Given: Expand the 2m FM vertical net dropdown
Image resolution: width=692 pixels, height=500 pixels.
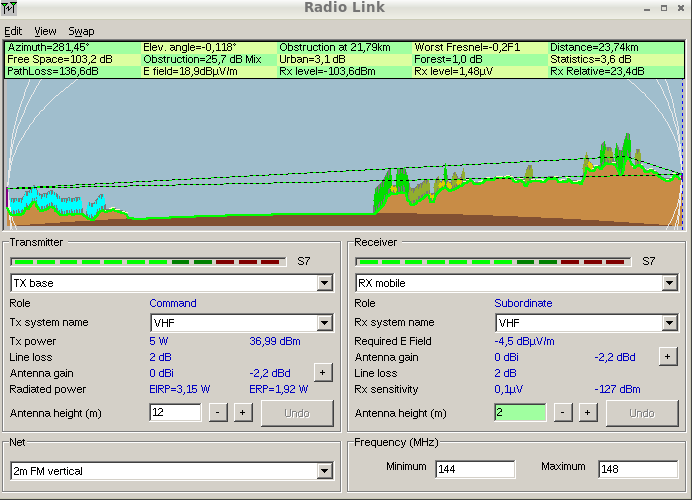Looking at the screenshot, I should (324, 471).
